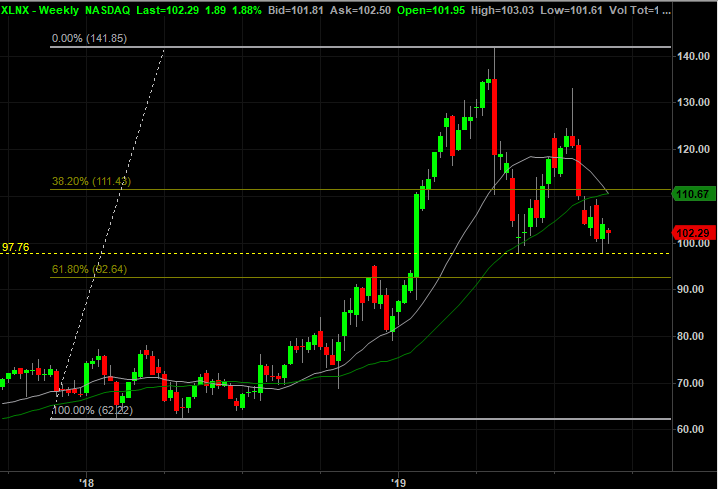Click the Low=101.61 header value
Viewport: 719px width, 489px height.
[x=571, y=10]
